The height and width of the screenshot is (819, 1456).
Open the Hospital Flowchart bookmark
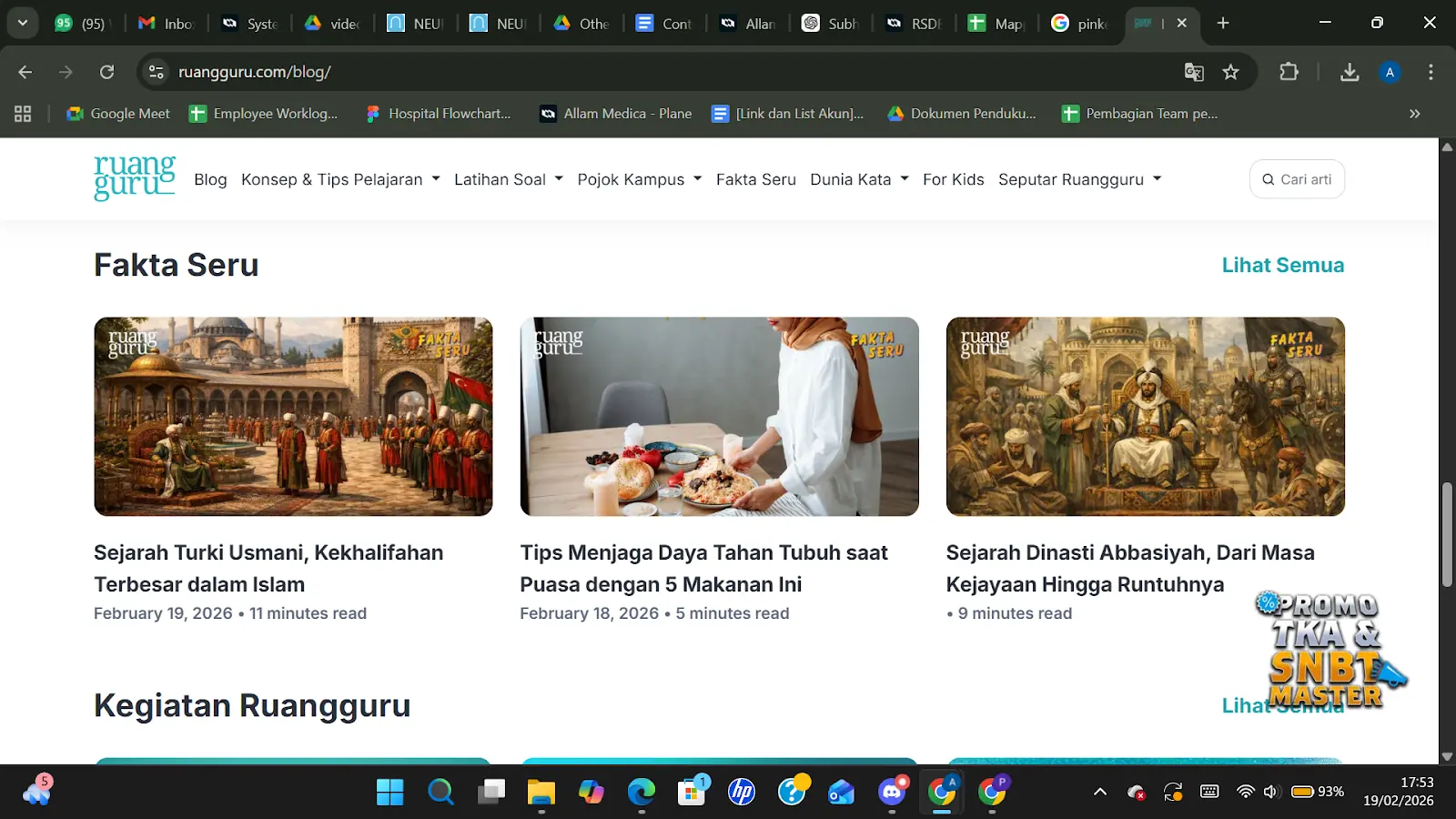(x=438, y=114)
